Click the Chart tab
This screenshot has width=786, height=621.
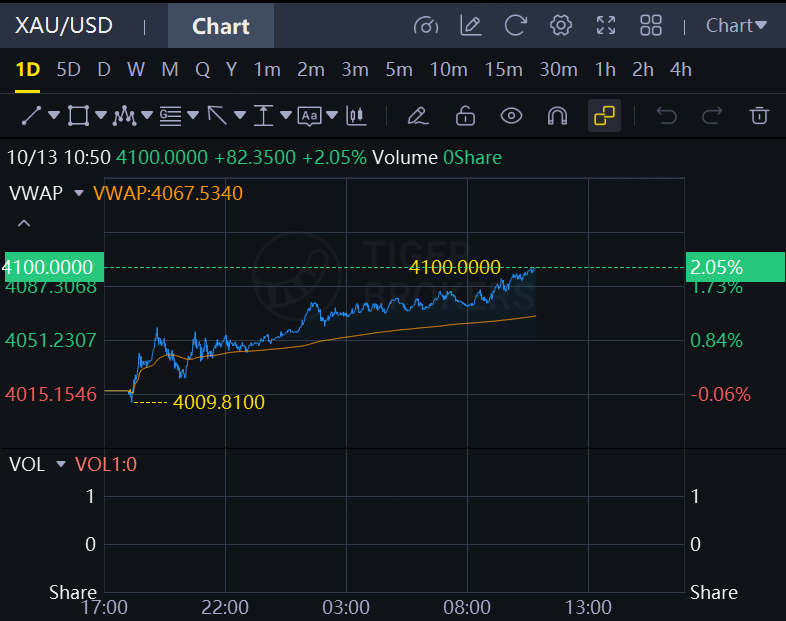point(221,26)
